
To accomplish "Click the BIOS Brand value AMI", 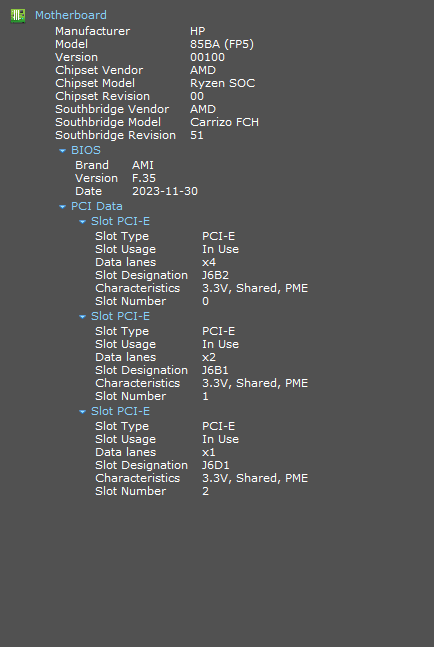I will [x=143, y=165].
